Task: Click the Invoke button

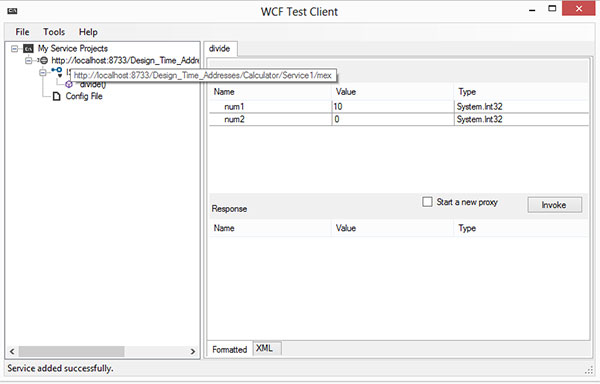Action: click(554, 205)
